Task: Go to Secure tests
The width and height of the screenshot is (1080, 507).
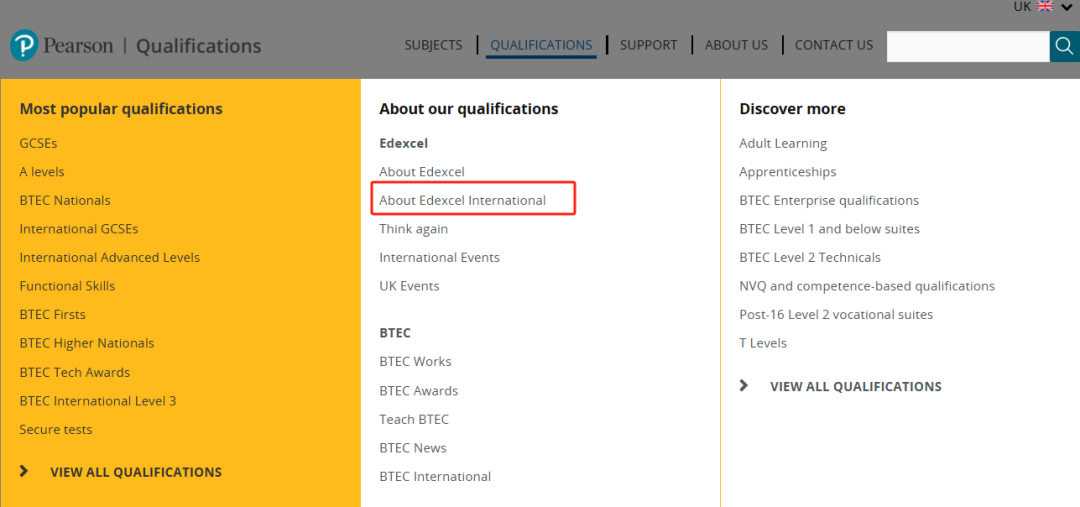Action: click(x=56, y=430)
